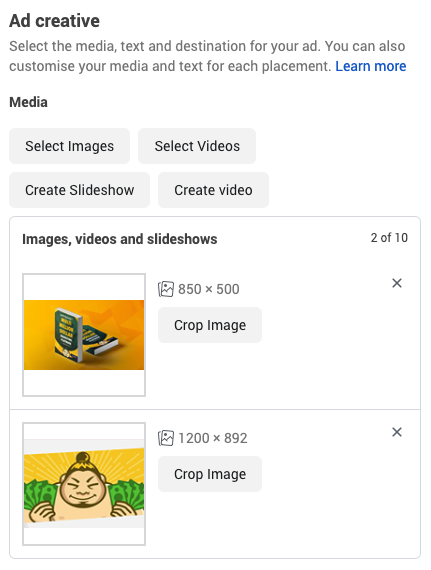This screenshot has height=570, width=431.
Task: Click the Ad creative heading
Action: point(54,21)
